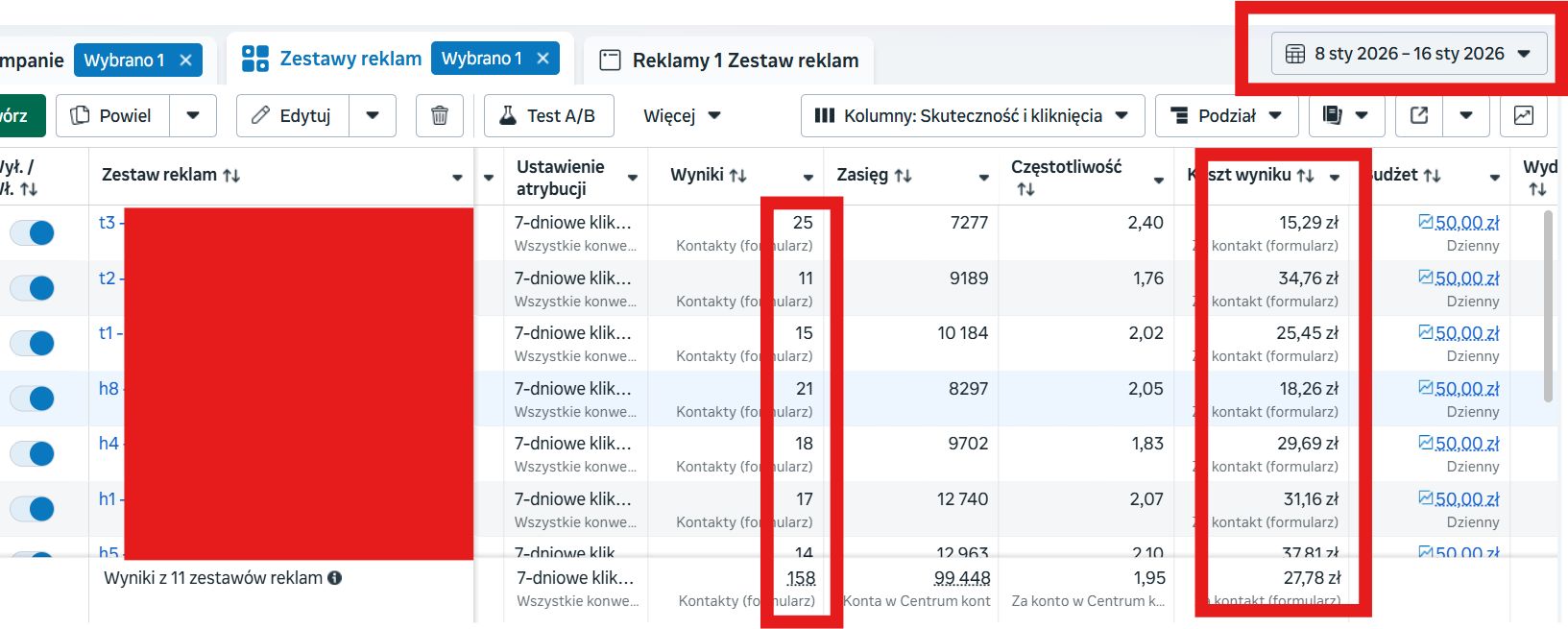Click info icon beside Wyniki z 11 zestawów

click(x=335, y=578)
